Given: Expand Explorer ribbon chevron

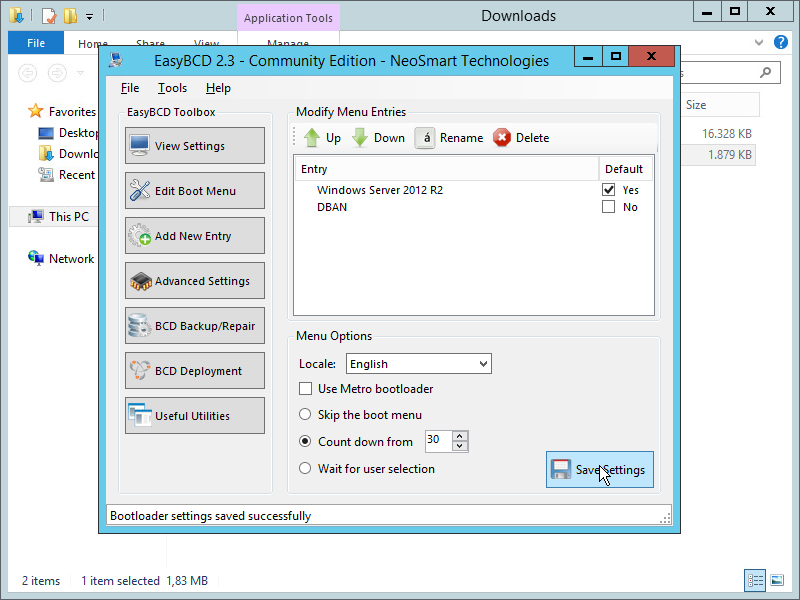Looking at the screenshot, I should click(x=759, y=42).
